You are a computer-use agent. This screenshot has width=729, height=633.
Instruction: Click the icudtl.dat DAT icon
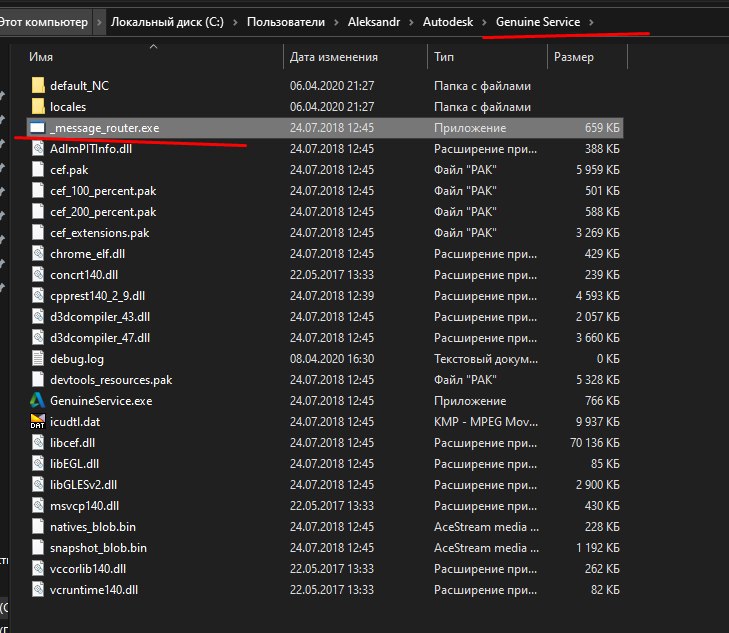[x=38, y=422]
